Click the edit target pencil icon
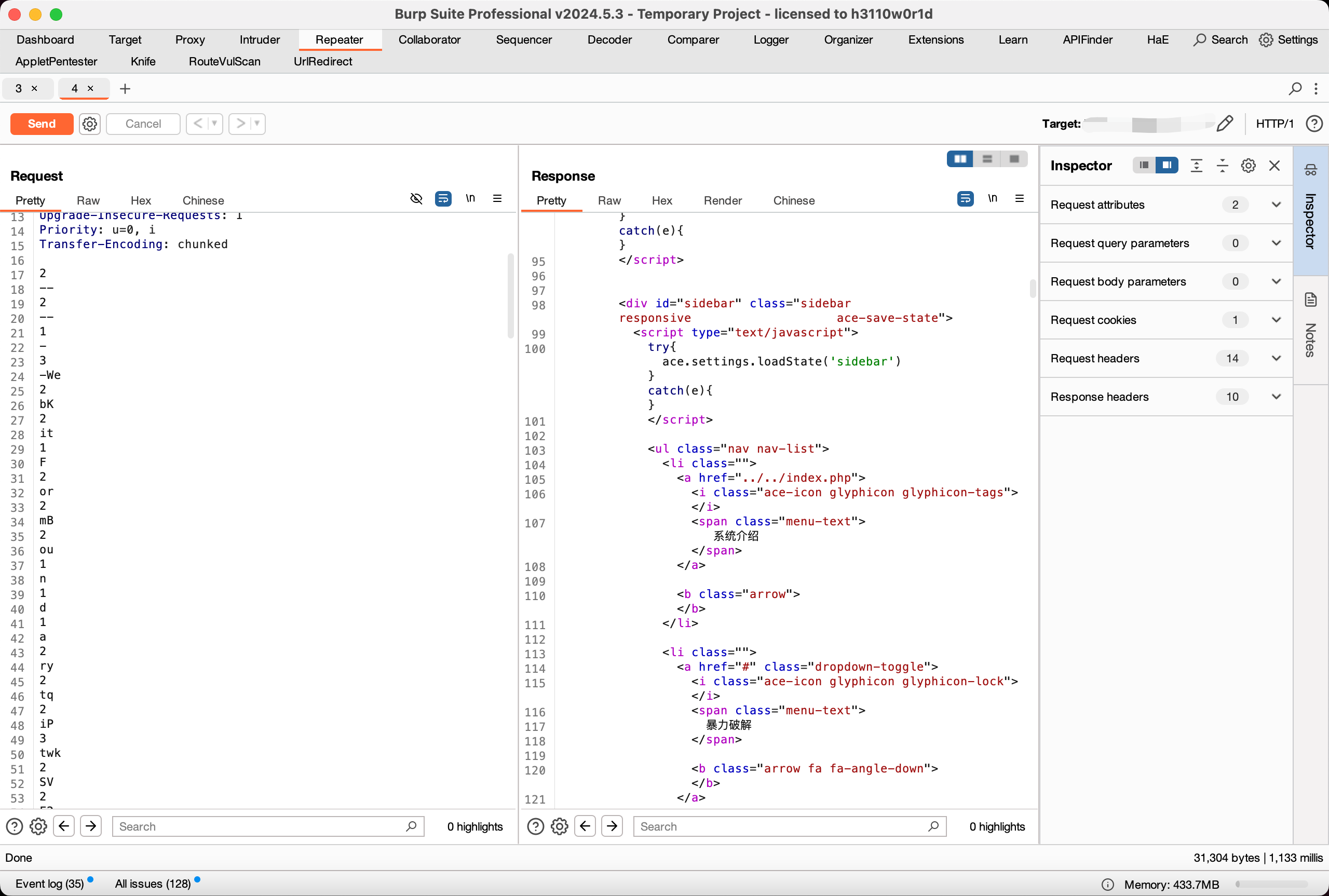This screenshot has height=896, width=1329. 1225,124
